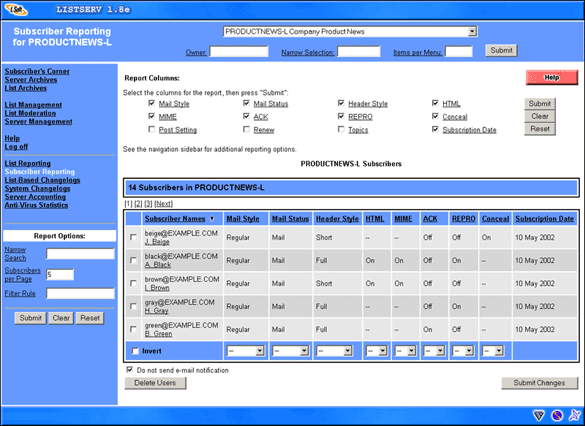Uncheck the HTML column checkbox
585x426 pixels.
435,103
